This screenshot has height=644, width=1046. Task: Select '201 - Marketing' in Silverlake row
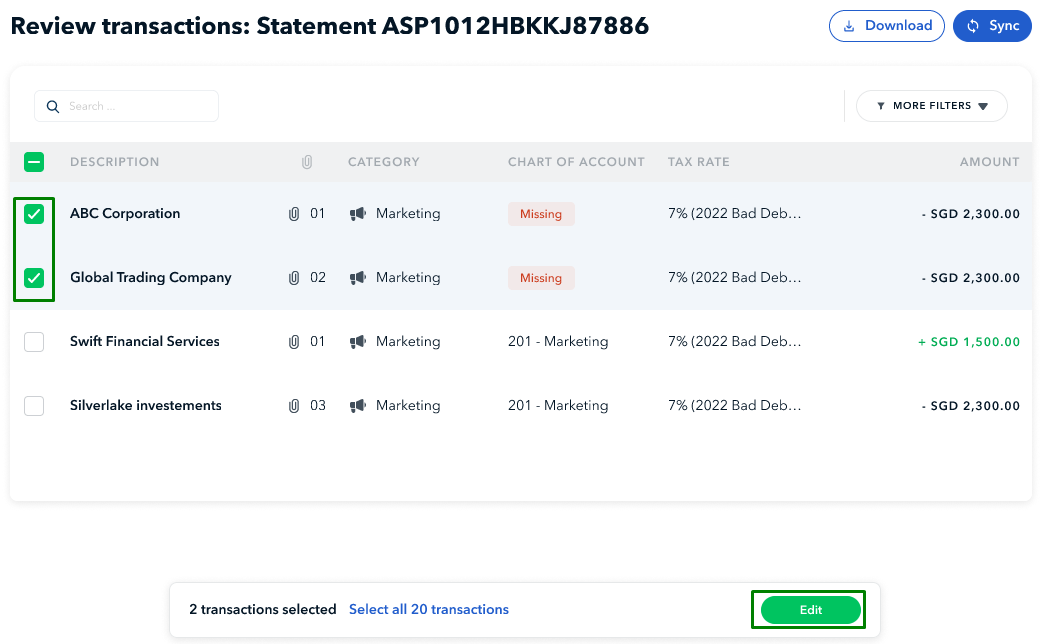click(558, 406)
